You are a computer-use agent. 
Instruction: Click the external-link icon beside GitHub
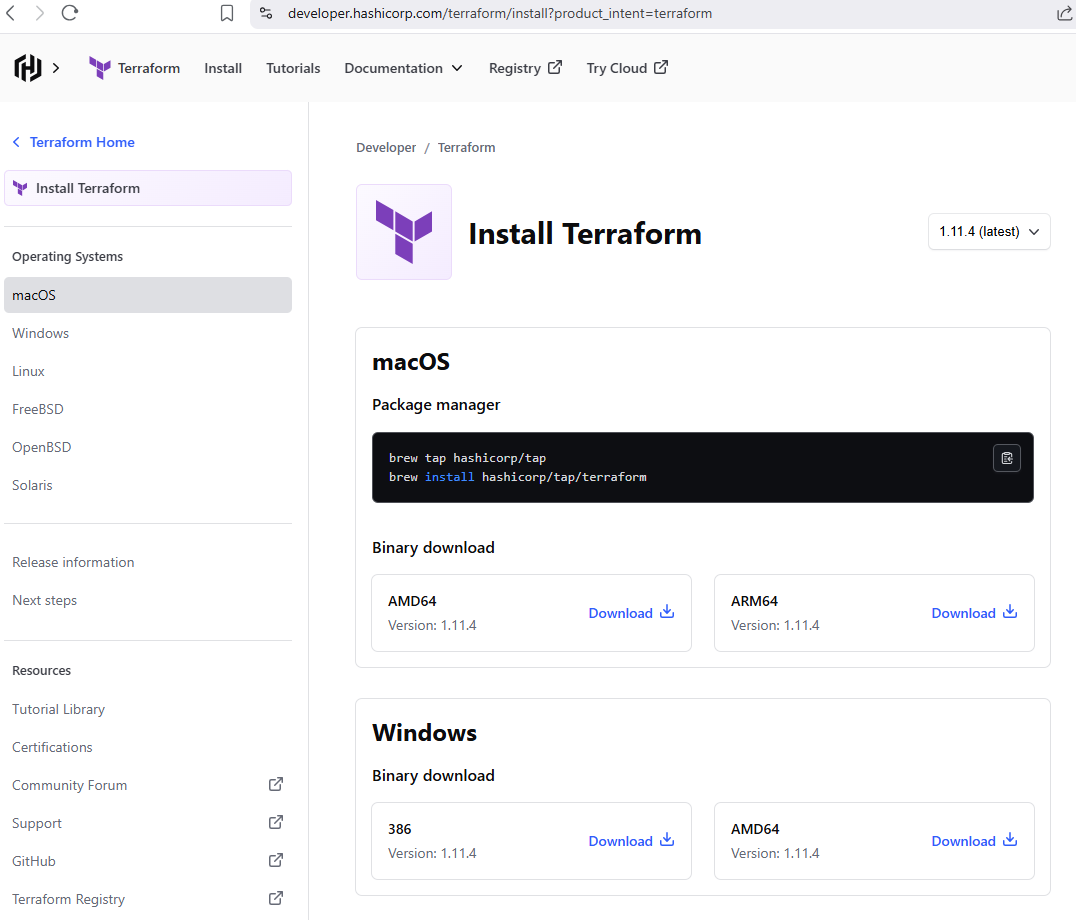(x=276, y=860)
